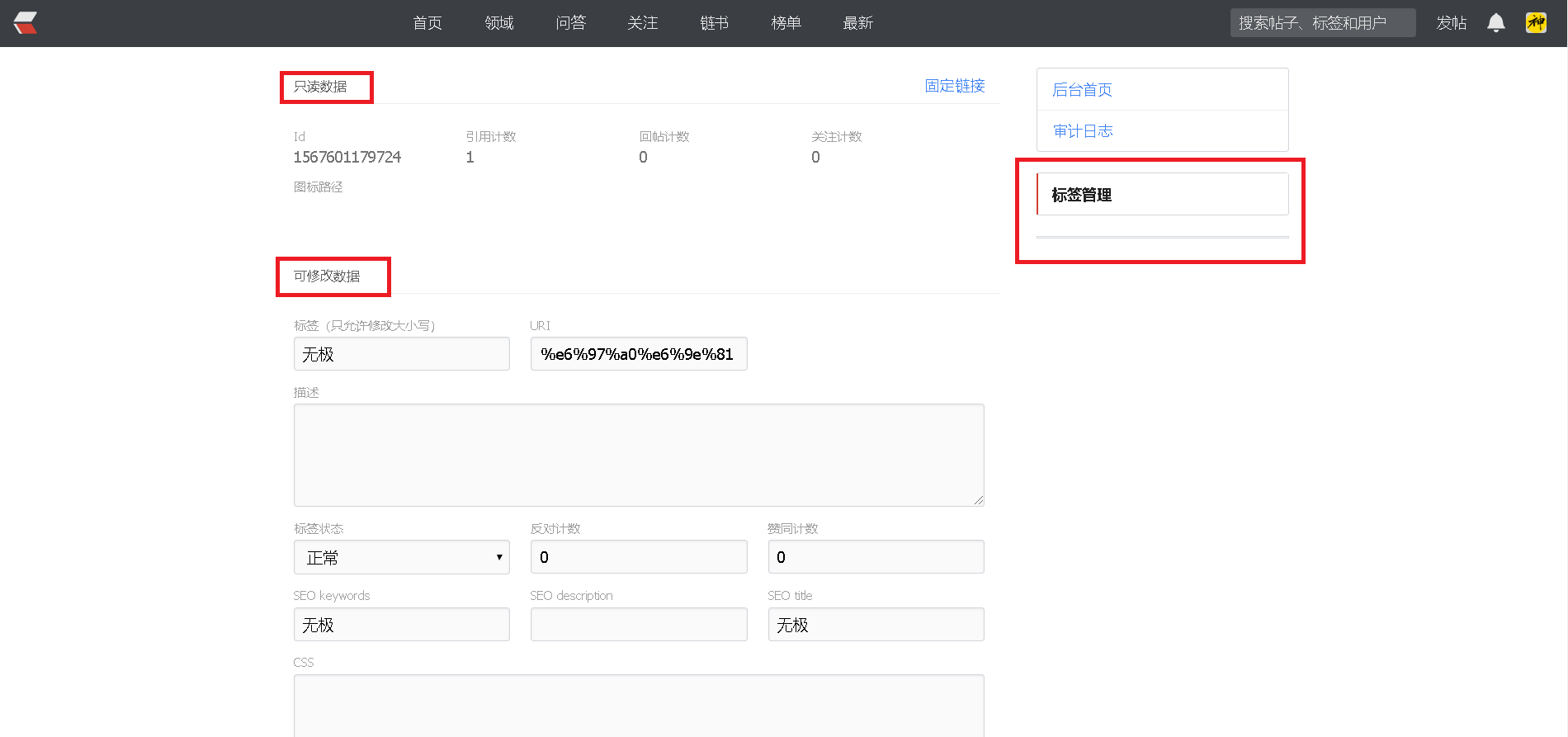This screenshot has width=1568, height=737.
Task: Open the 链书 nav item
Action: tap(715, 23)
